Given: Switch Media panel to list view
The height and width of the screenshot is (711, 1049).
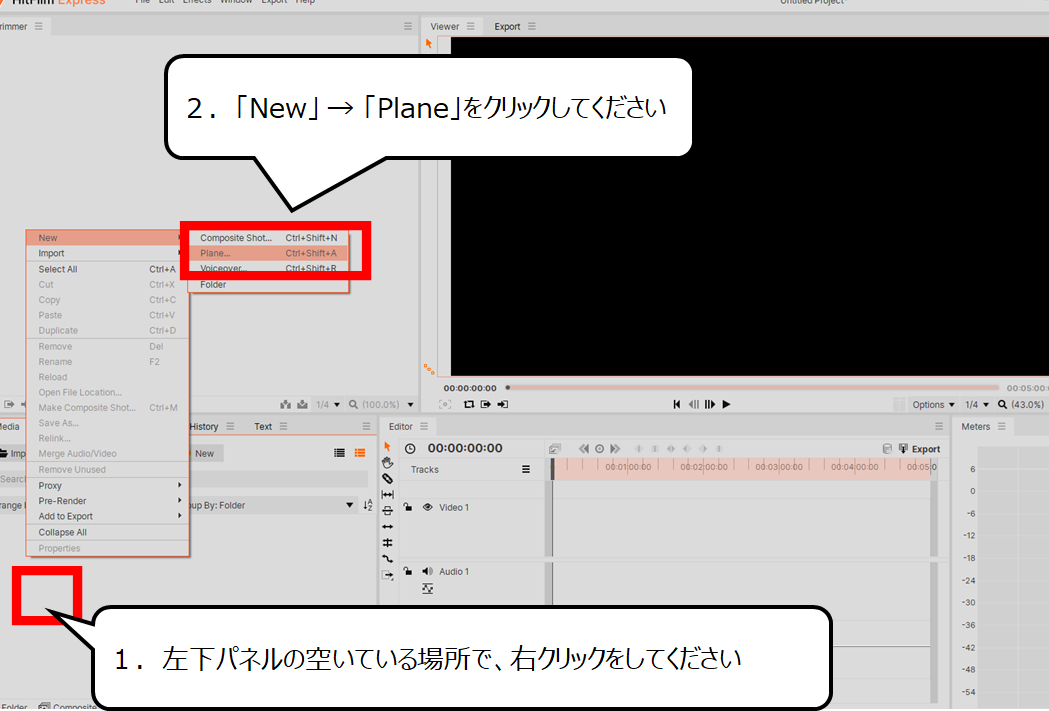Looking at the screenshot, I should [x=339, y=453].
